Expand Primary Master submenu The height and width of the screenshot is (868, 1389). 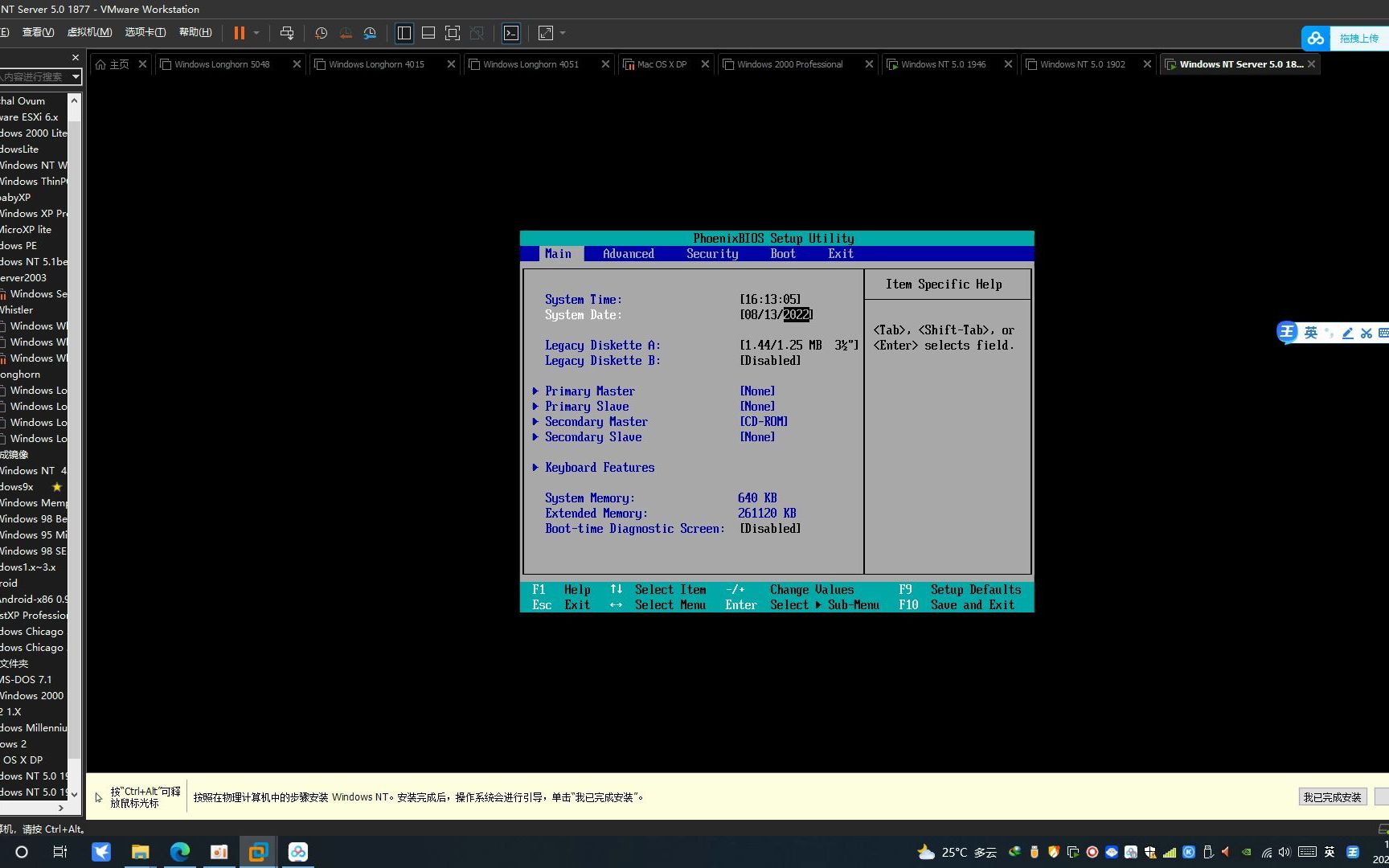589,391
